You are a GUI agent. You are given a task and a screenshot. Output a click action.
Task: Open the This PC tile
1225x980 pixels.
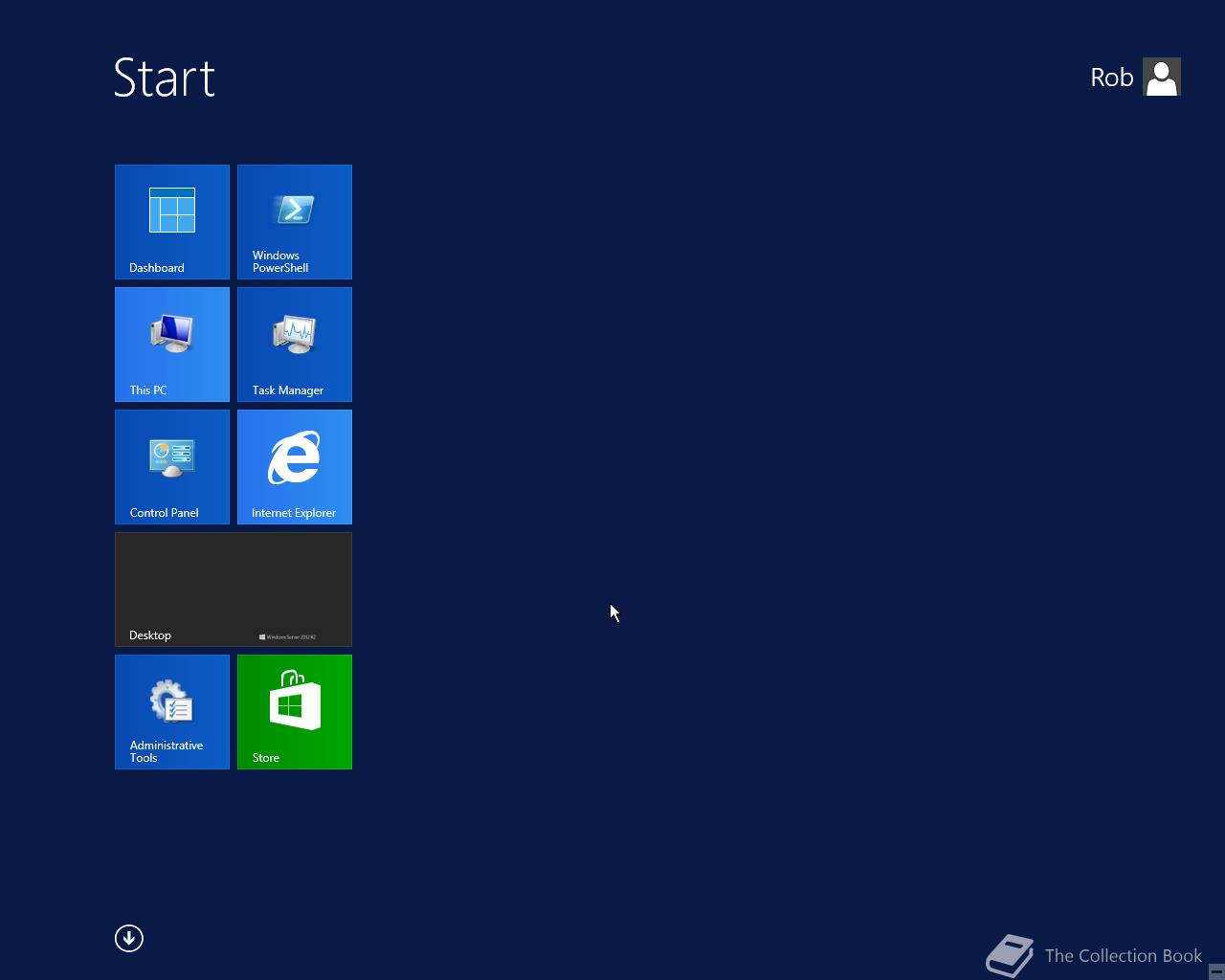coord(172,345)
